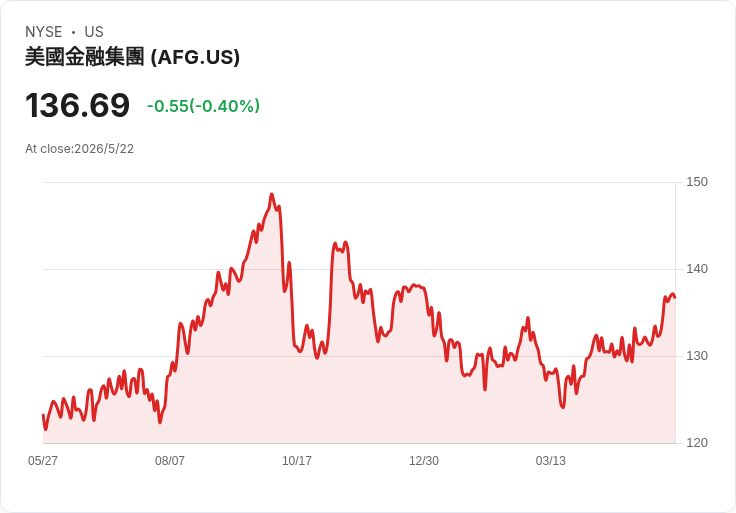Select the current price 136.69
The width and height of the screenshot is (736, 513).
pos(77,105)
